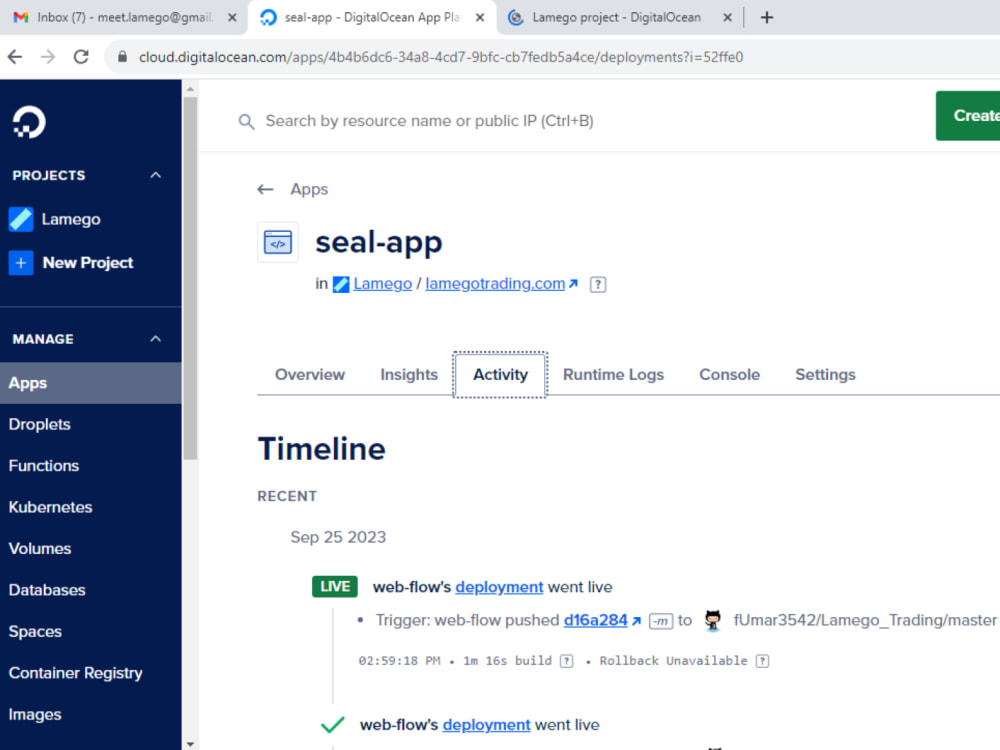Open the Insights tab
This screenshot has height=750, width=1000.
tap(408, 374)
